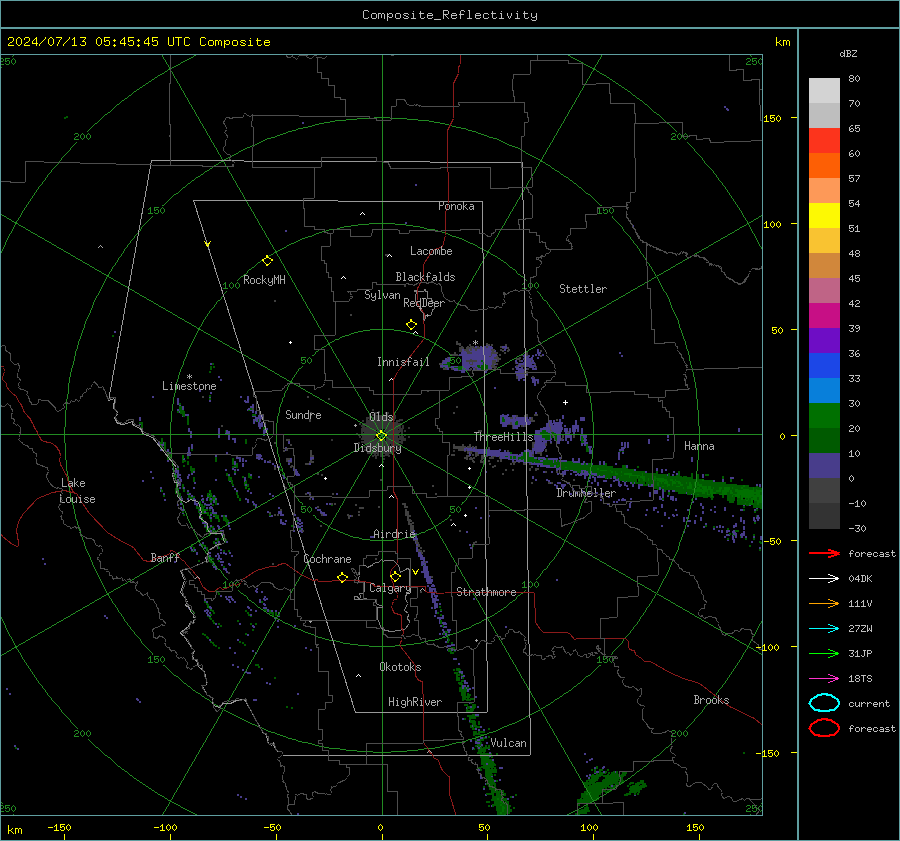The image size is (900, 841).
Task: Click the Airdrie city label
Action: coord(394,534)
